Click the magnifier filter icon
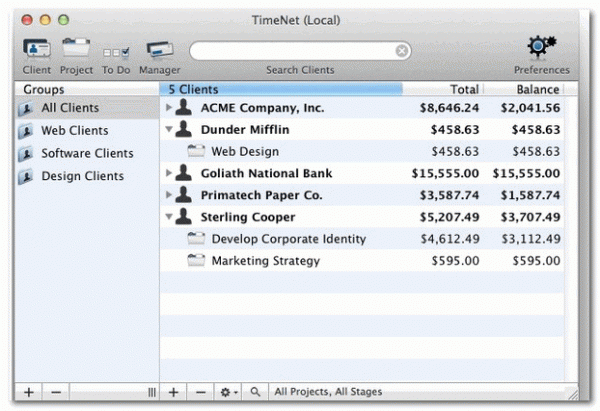 click(255, 392)
